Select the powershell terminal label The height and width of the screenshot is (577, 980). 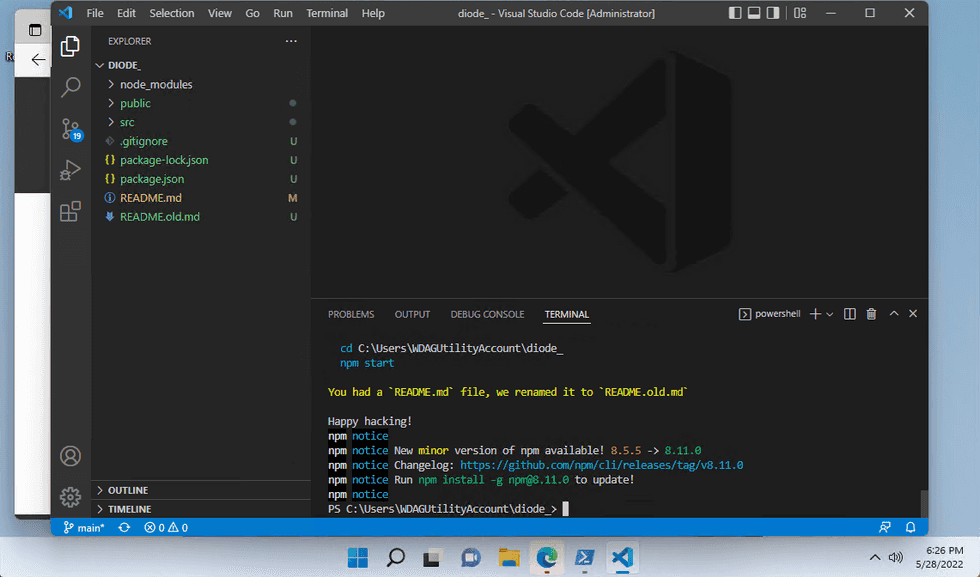770,314
